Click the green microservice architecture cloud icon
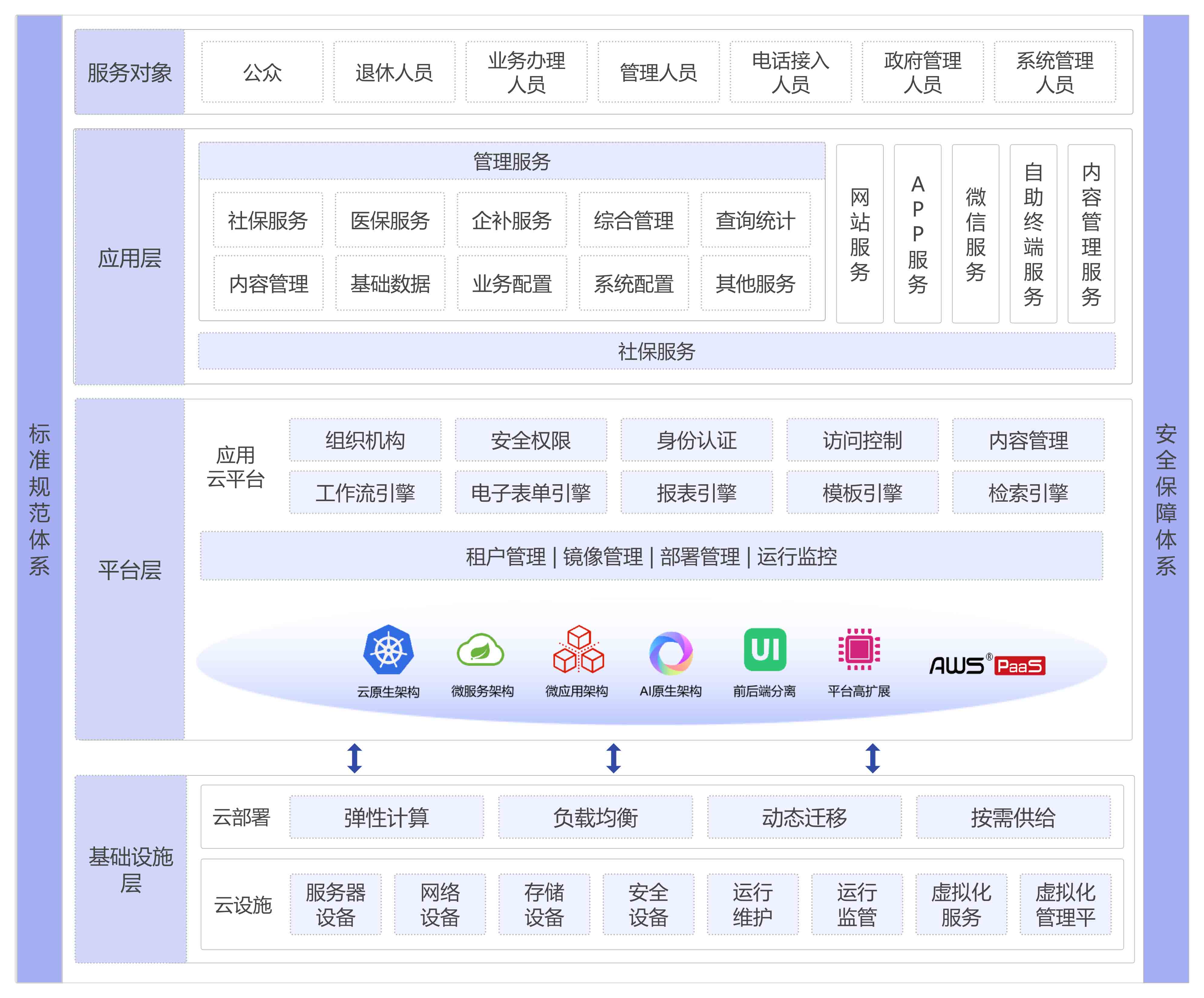1204x998 pixels. coord(480,650)
